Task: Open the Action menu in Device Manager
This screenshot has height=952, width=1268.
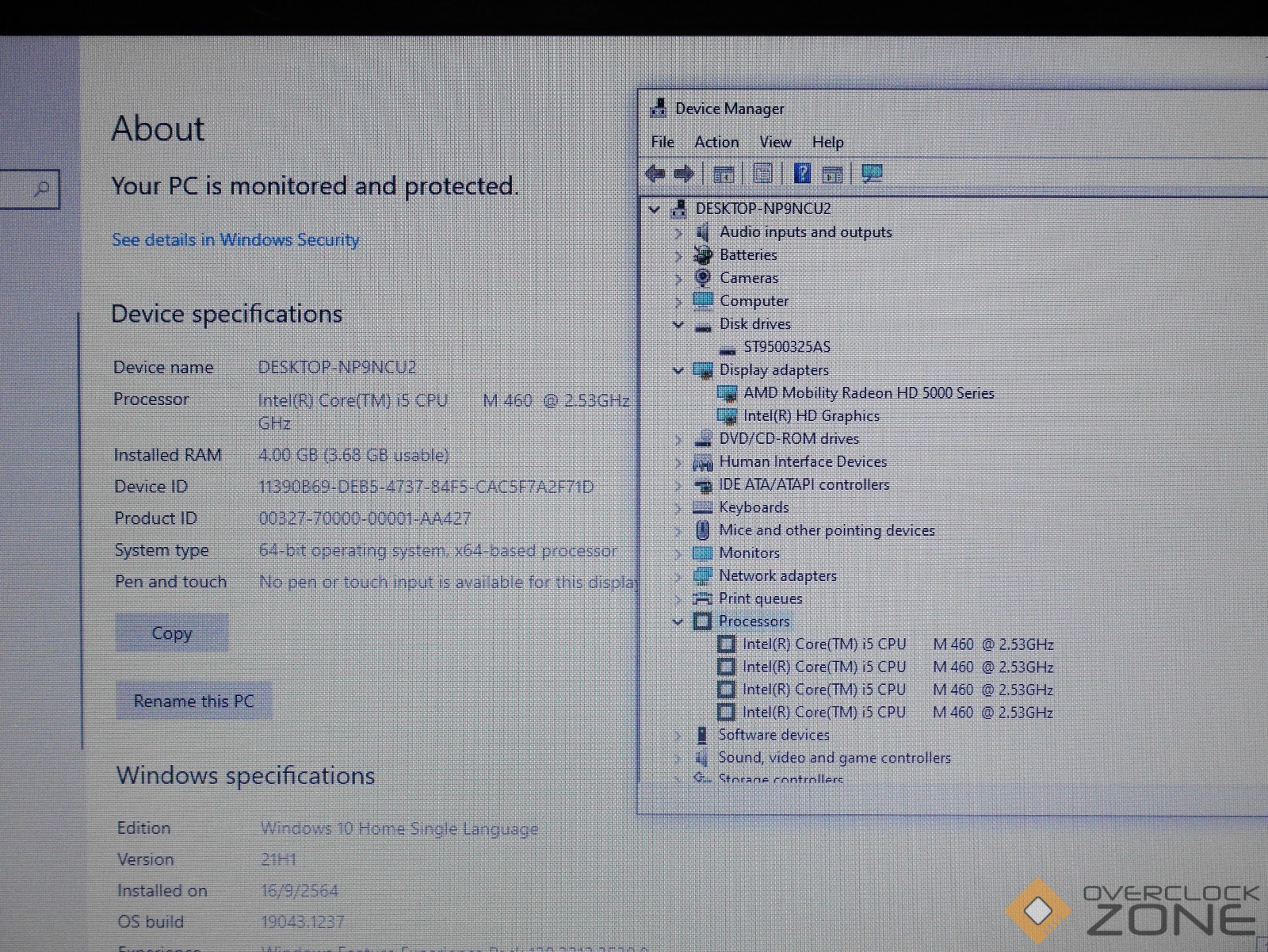Action: pos(716,142)
